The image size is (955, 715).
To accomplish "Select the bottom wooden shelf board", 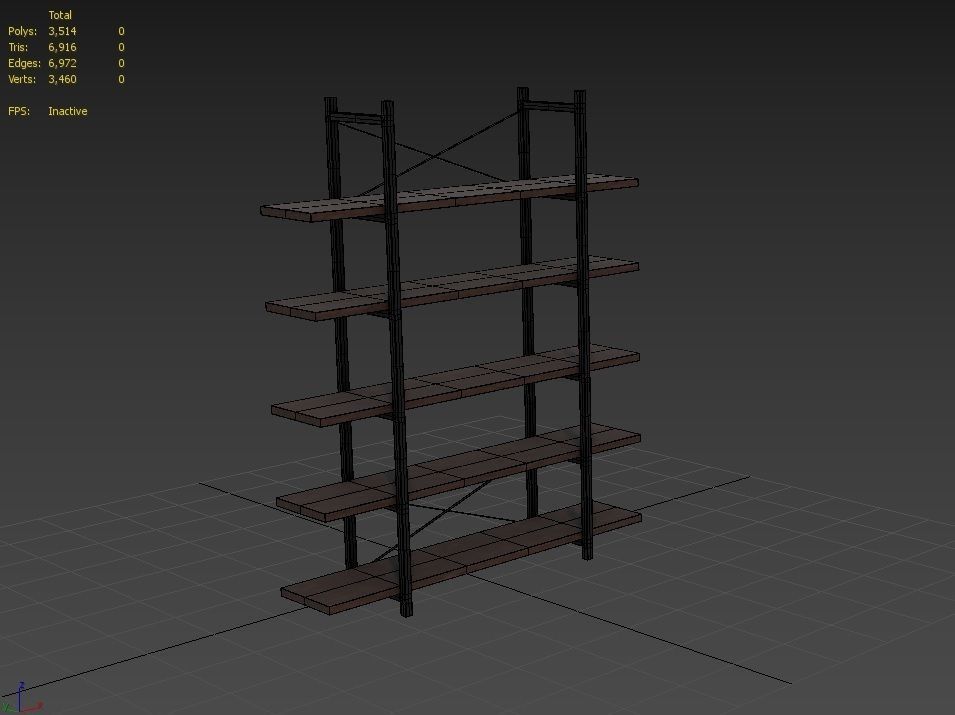I will pyautogui.click(x=461, y=557).
